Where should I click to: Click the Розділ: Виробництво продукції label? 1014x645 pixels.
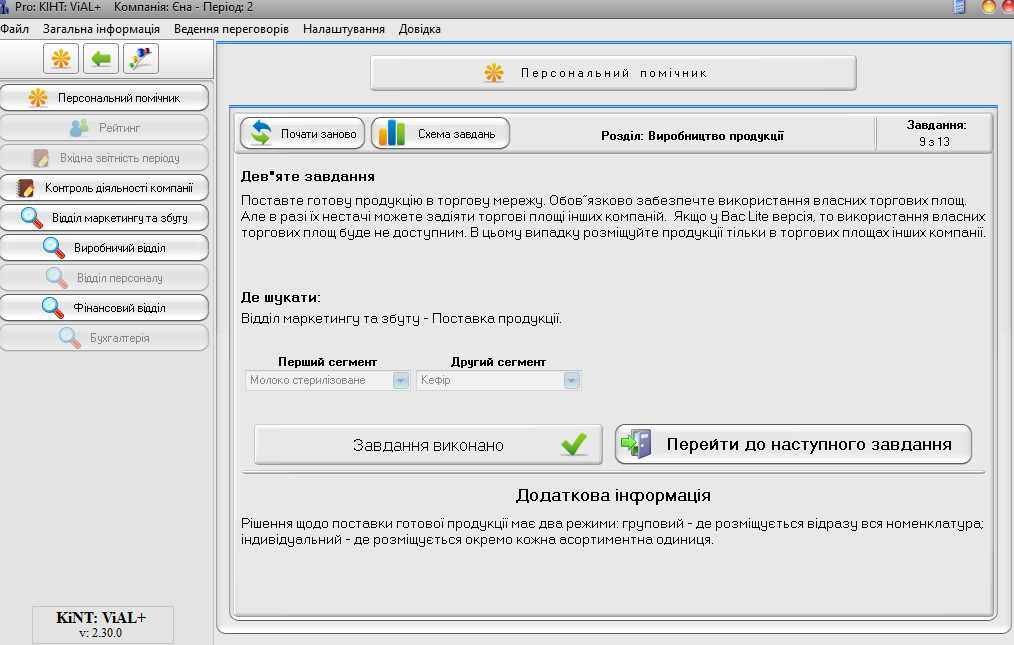(692, 136)
